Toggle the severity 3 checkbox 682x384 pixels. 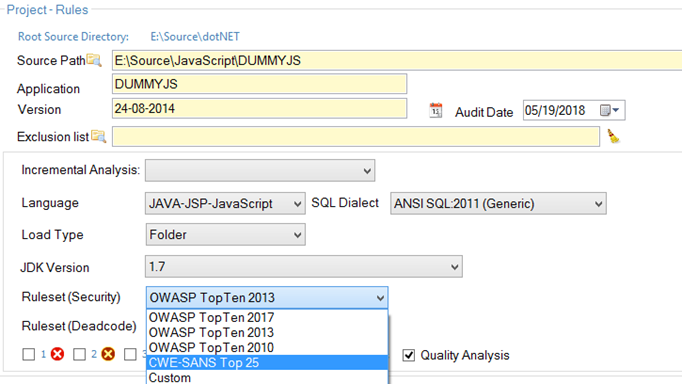click(x=130, y=354)
